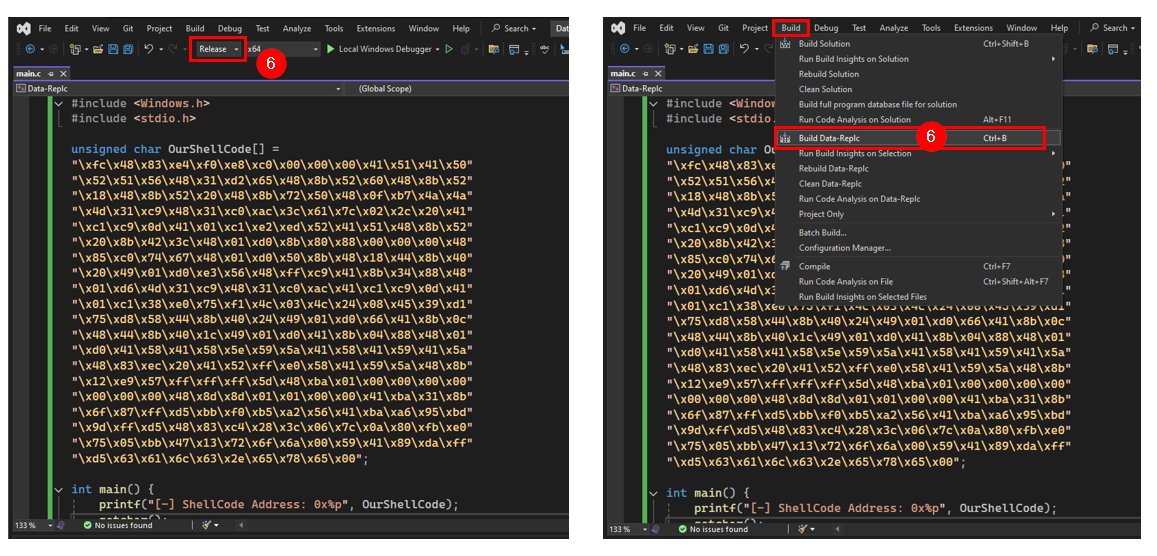Screen dimensions: 1157x556
Task: Click Clean Solution menu entry
Action: tap(919, 89)
